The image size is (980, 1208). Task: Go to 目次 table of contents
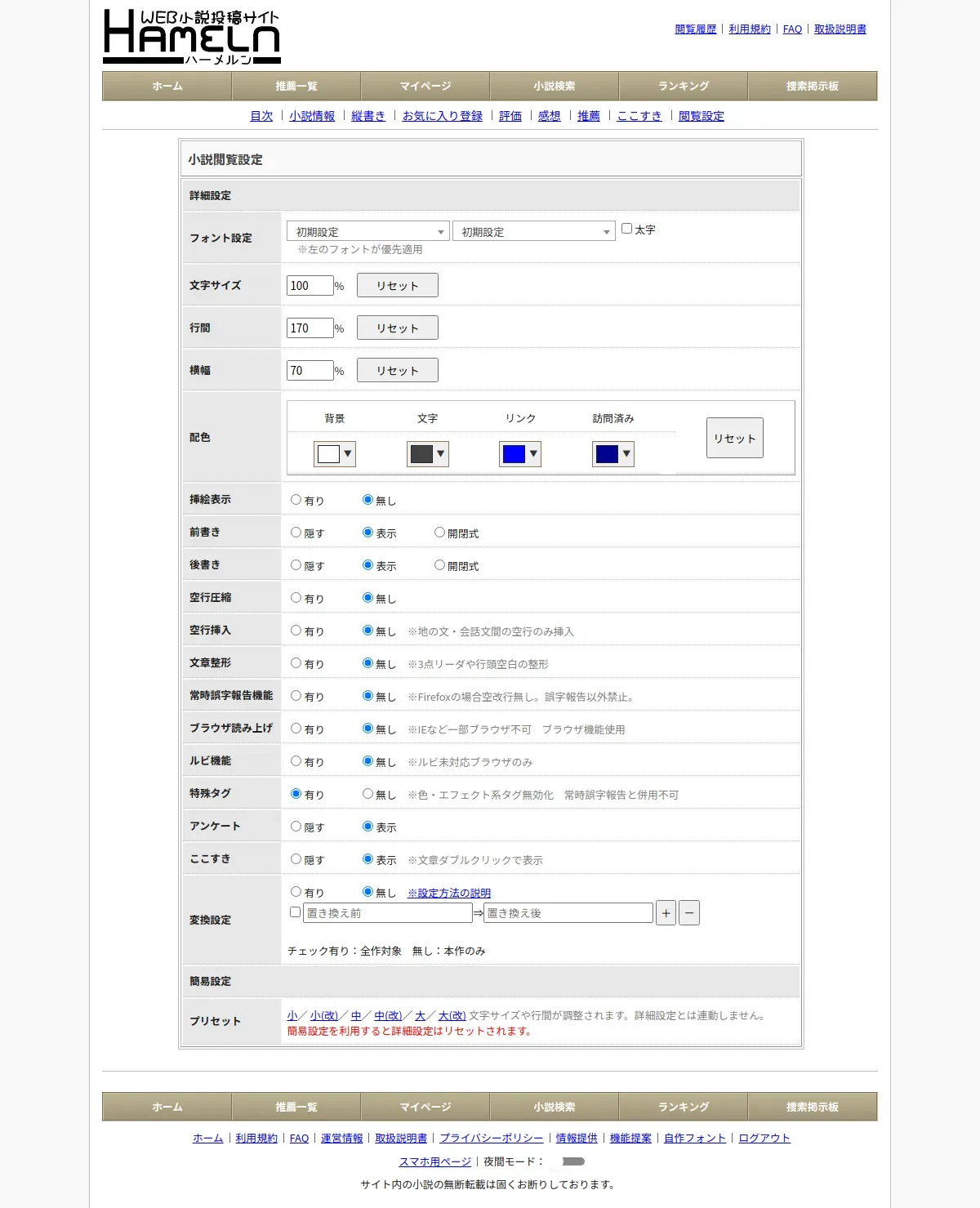(x=261, y=116)
